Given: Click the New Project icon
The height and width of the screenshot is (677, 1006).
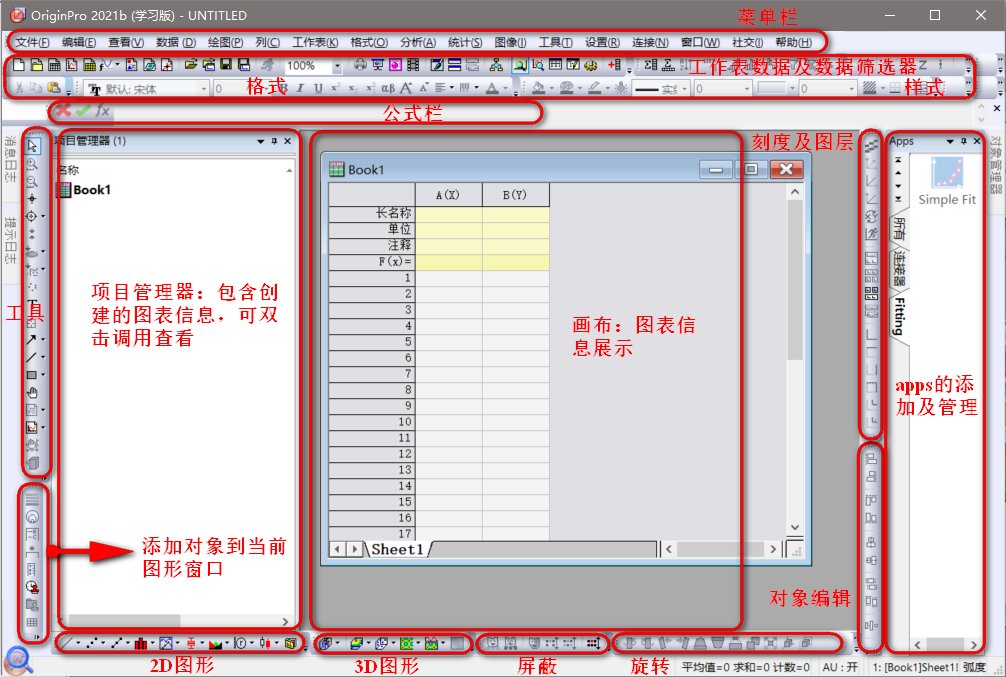Looking at the screenshot, I should point(19,65).
